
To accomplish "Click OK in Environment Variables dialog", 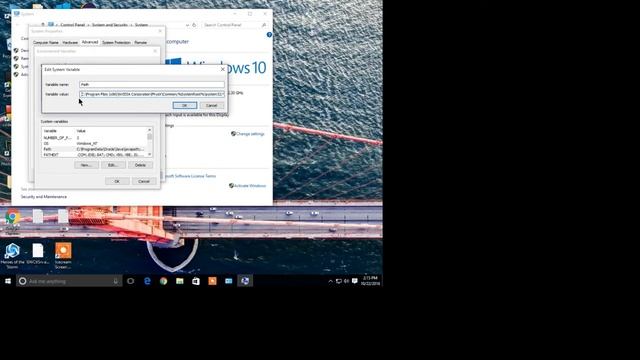I will 117,181.
